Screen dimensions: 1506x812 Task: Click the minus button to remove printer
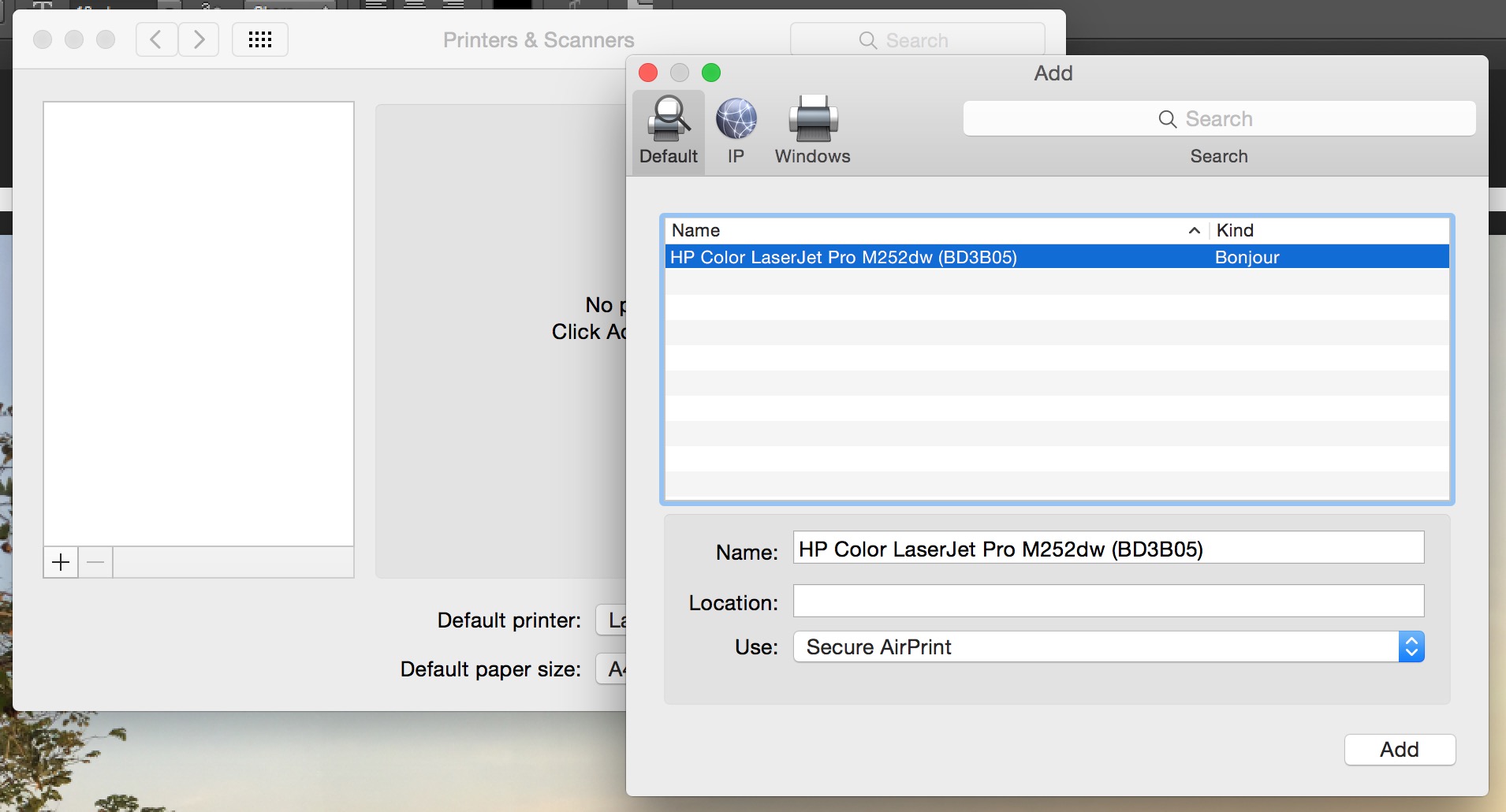pyautogui.click(x=95, y=562)
